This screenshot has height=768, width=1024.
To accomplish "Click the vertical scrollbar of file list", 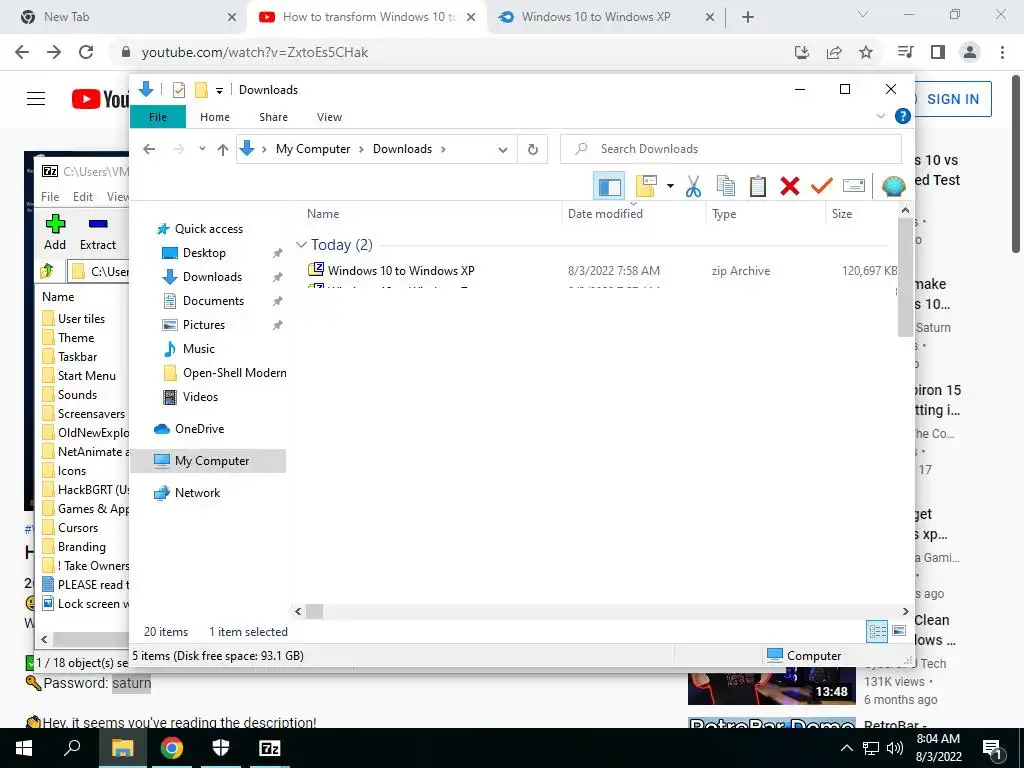I will (905, 277).
